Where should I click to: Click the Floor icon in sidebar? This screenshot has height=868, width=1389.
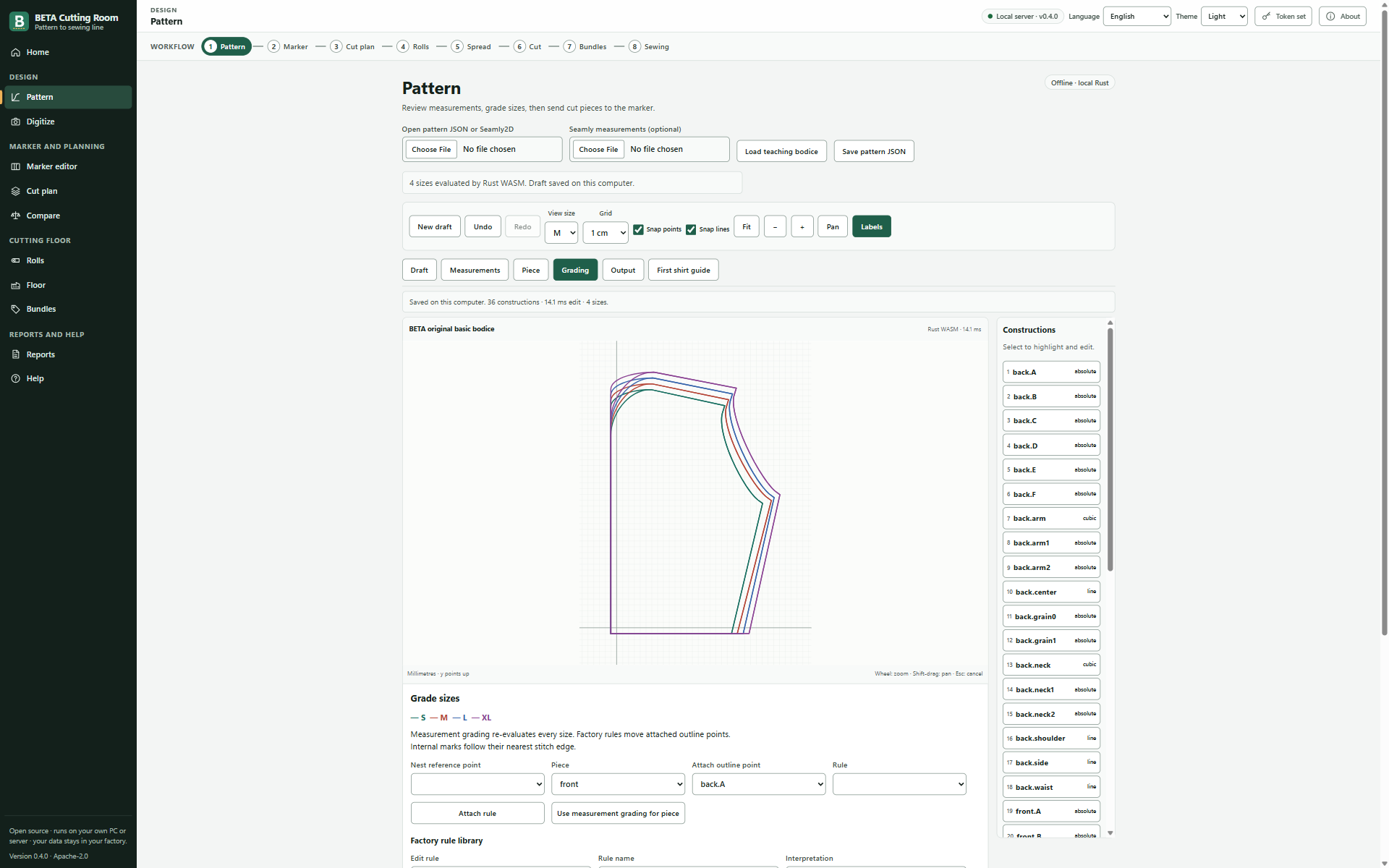pyautogui.click(x=16, y=285)
